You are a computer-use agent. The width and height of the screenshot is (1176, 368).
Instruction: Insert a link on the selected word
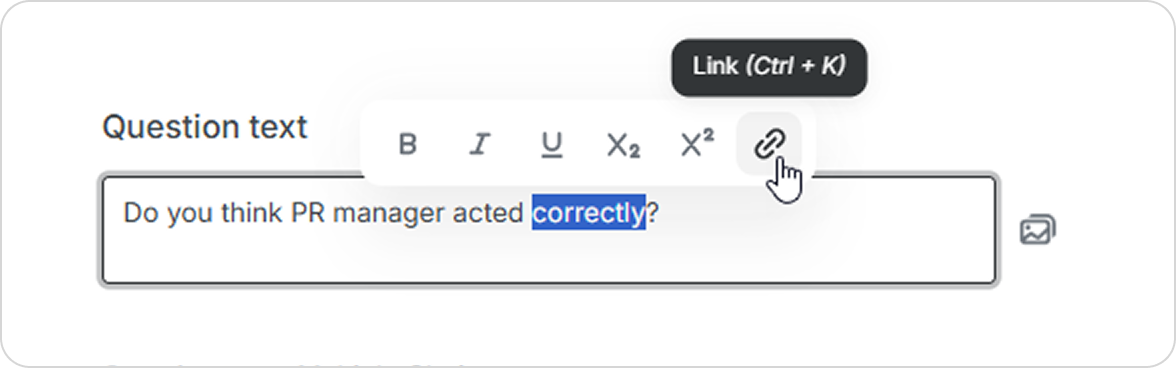click(770, 143)
